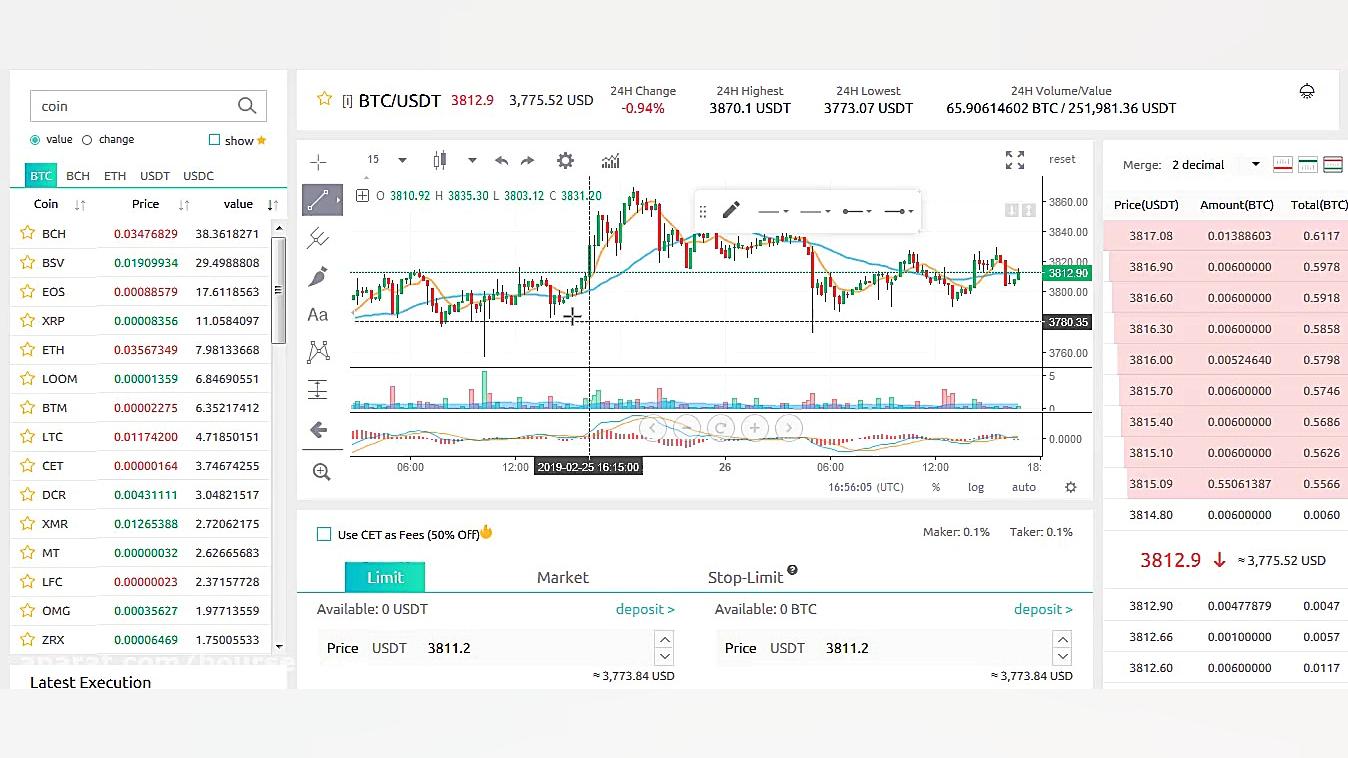1348x758 pixels.
Task: Favorite the BTC/USDT pair star
Action: tap(324, 98)
